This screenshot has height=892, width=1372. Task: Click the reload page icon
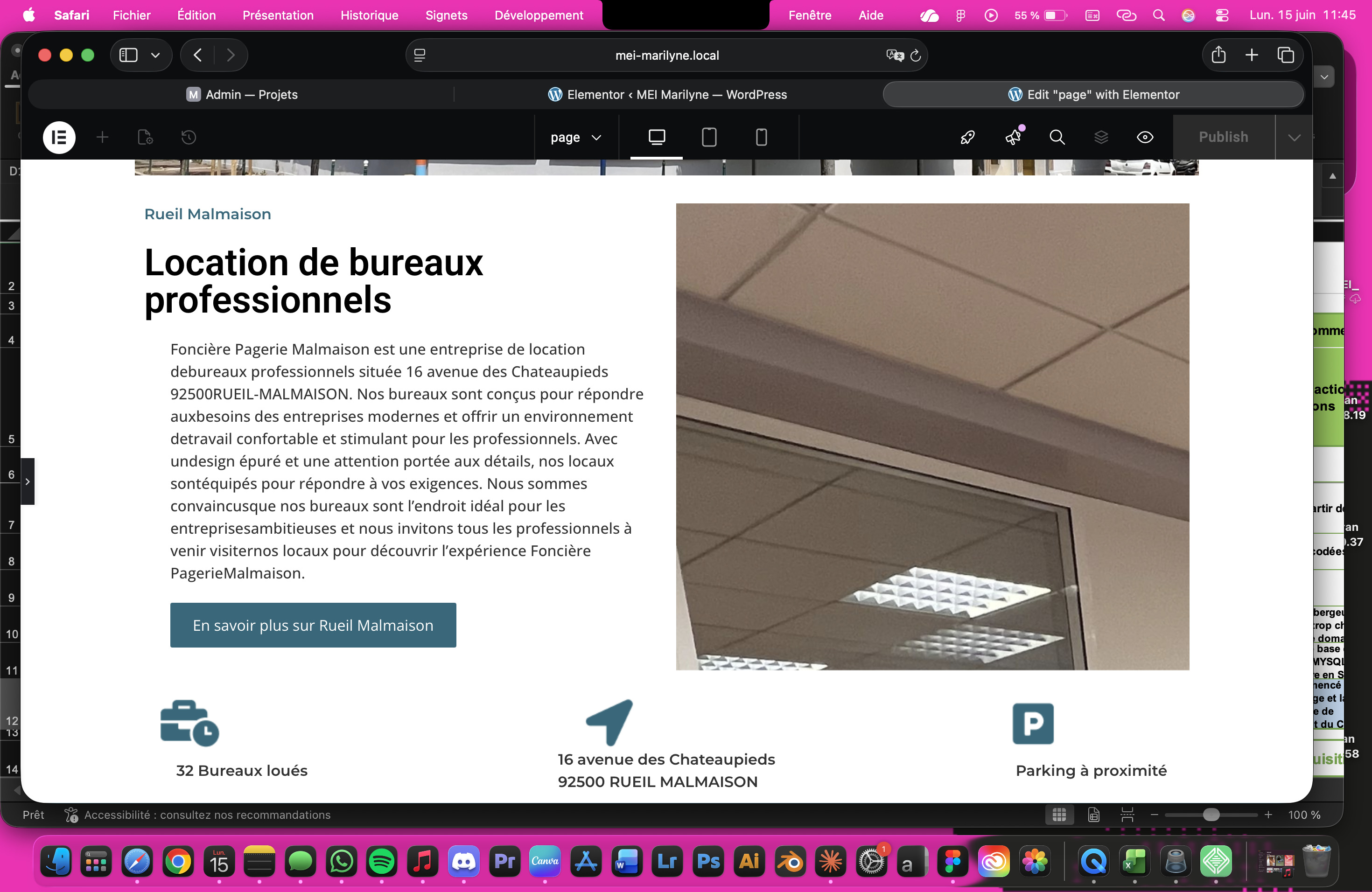[x=915, y=56]
